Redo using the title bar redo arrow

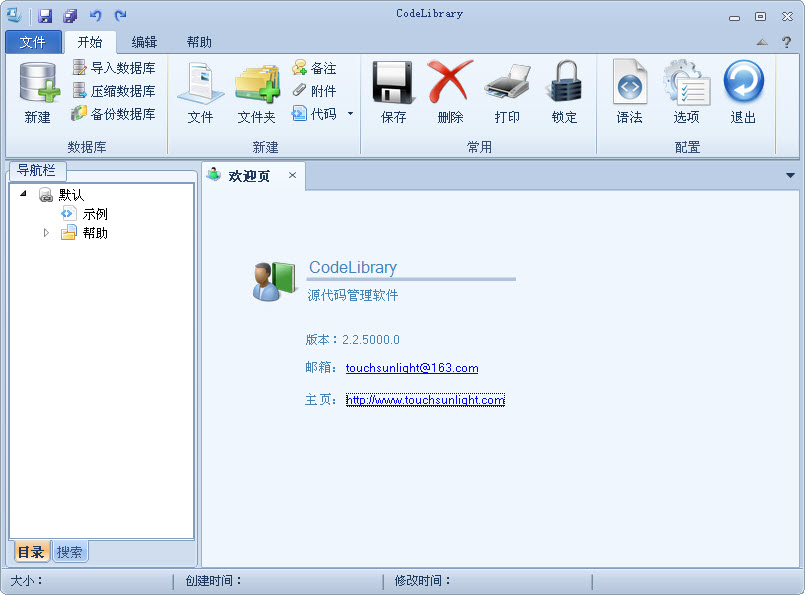(120, 16)
